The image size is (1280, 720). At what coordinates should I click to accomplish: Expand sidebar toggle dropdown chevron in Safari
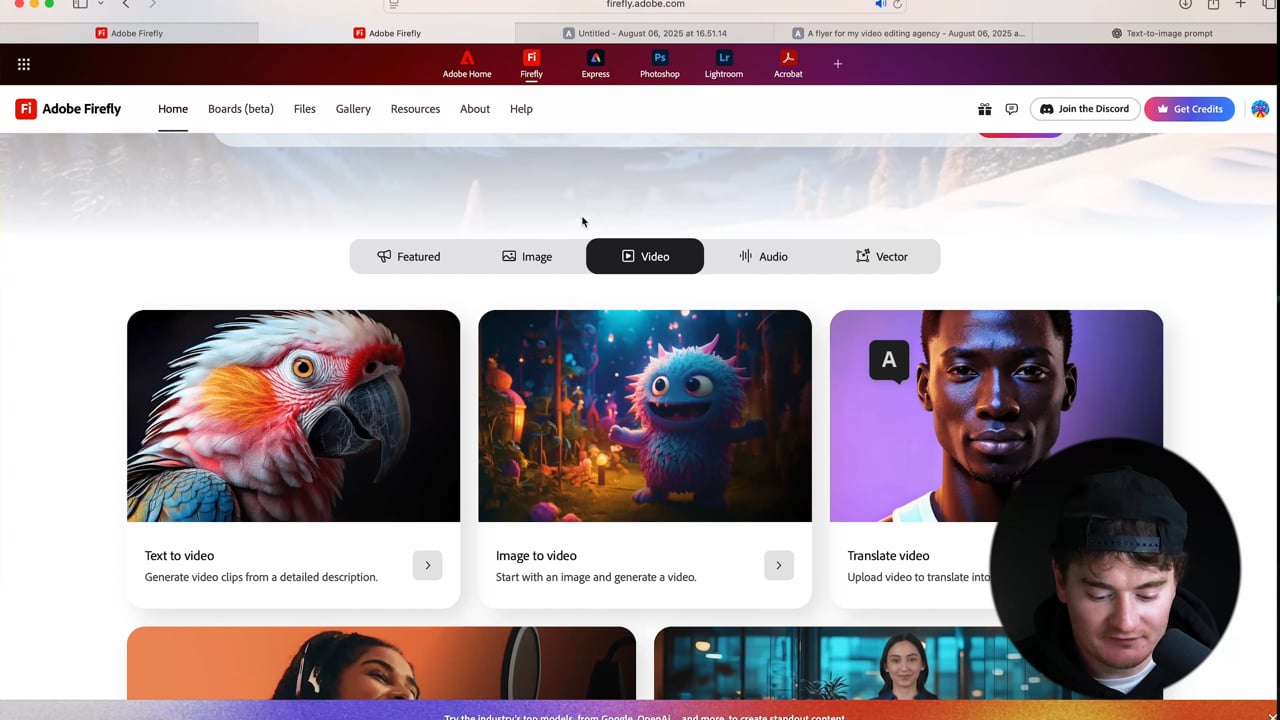[100, 4]
